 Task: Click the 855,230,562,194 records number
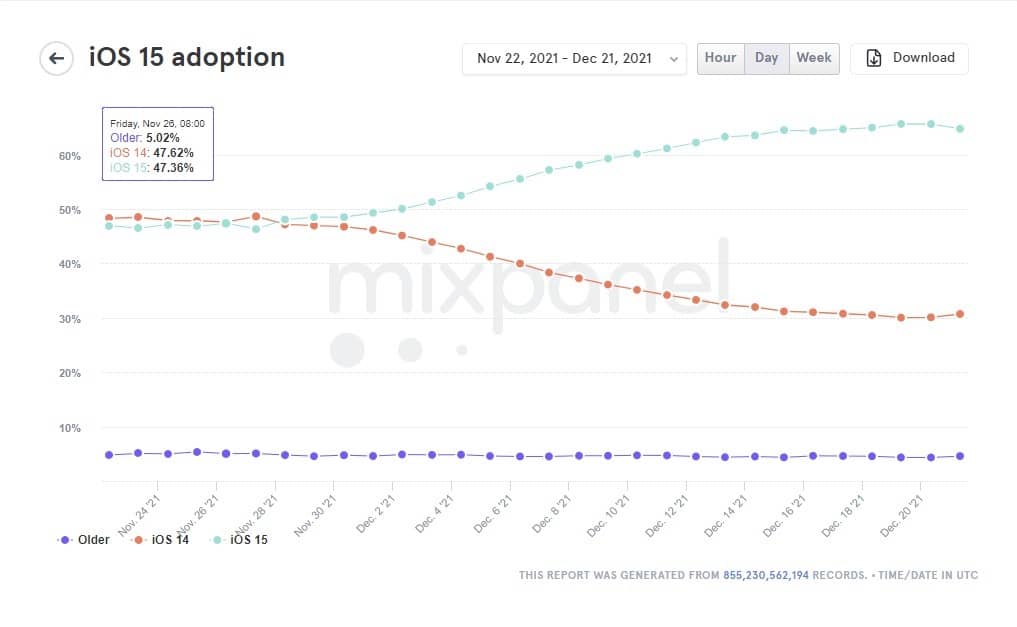click(x=767, y=575)
